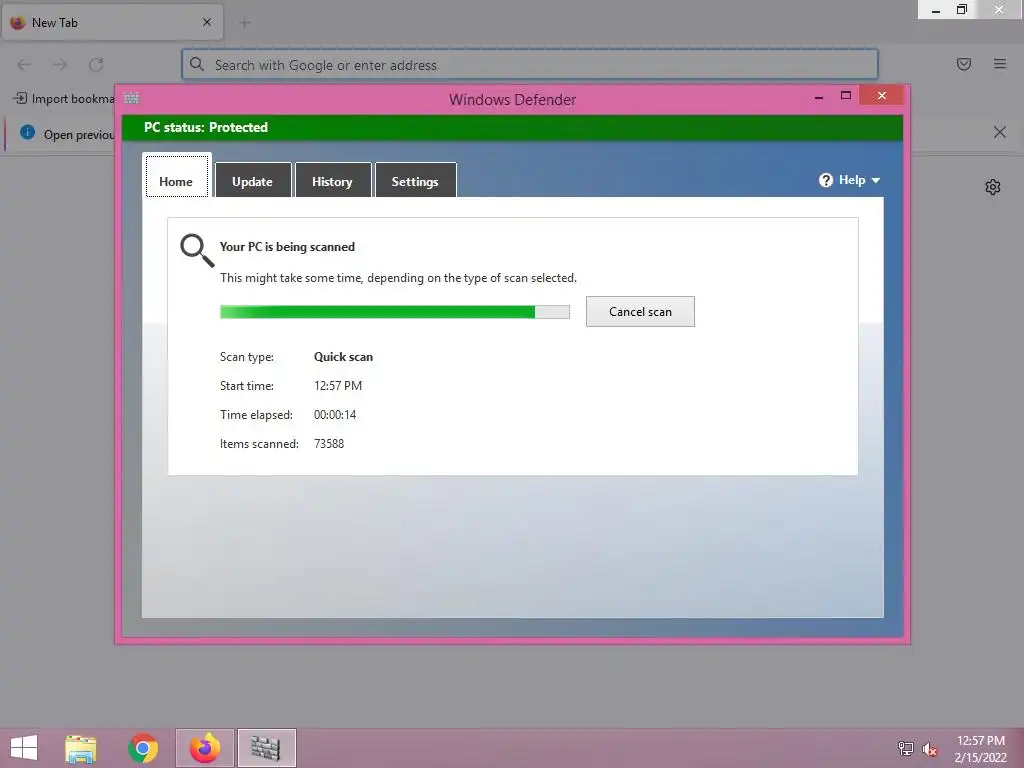Click Import bookmarks in Firefox toolbar

coord(63,99)
